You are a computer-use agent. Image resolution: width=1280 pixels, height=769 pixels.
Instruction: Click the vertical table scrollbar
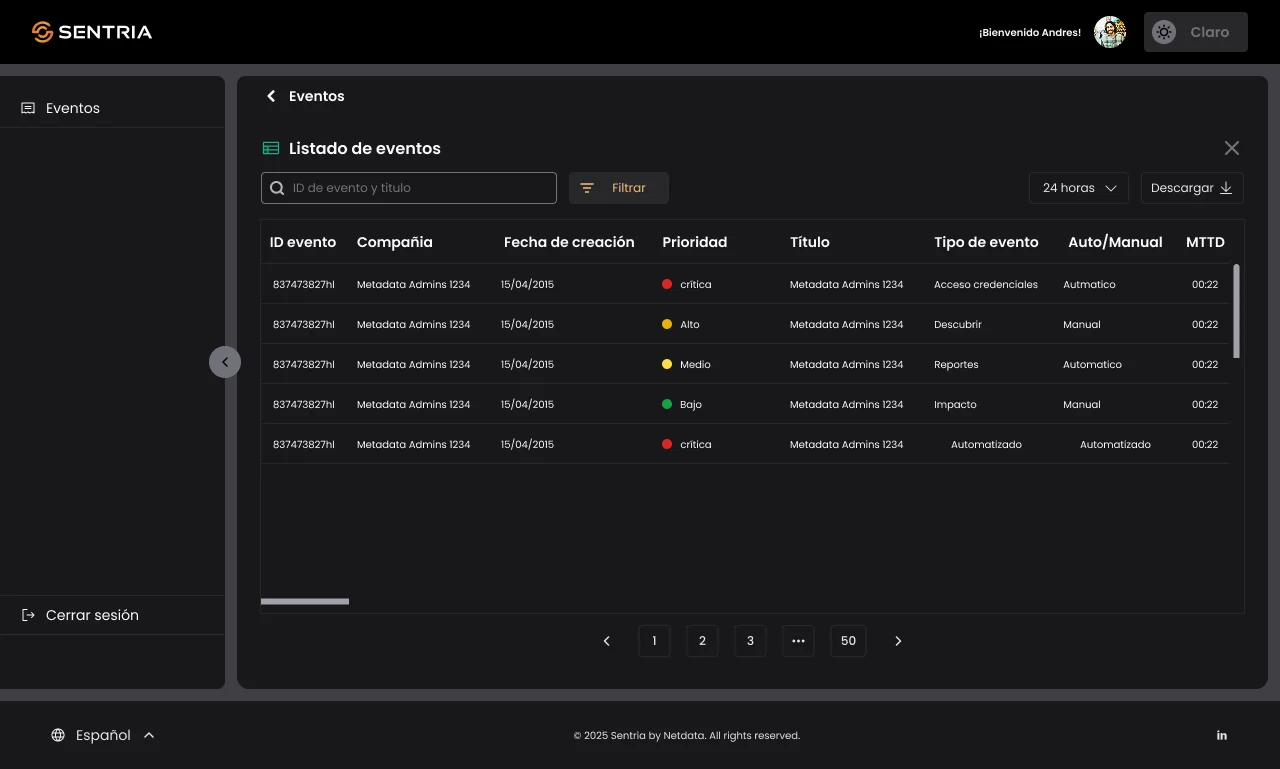coord(1237,311)
